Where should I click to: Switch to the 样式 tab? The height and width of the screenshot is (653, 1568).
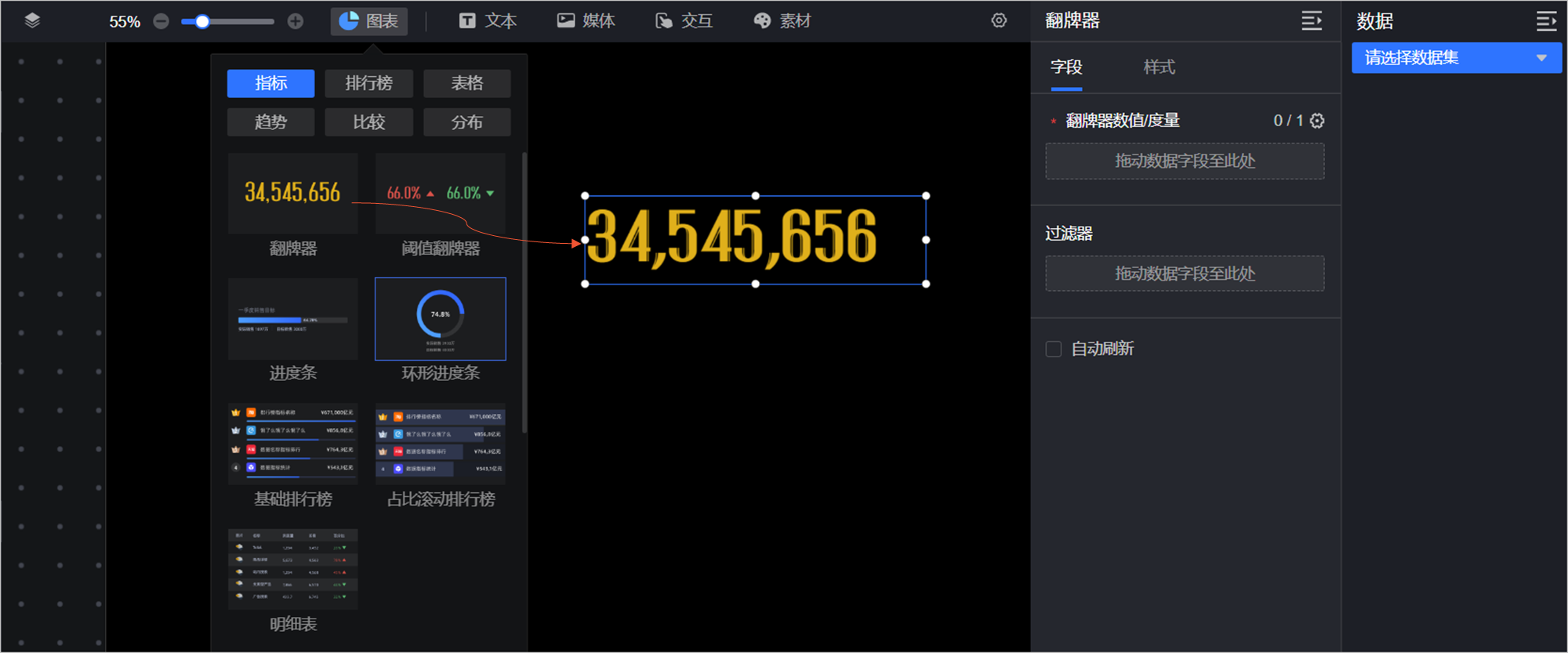click(x=1159, y=67)
